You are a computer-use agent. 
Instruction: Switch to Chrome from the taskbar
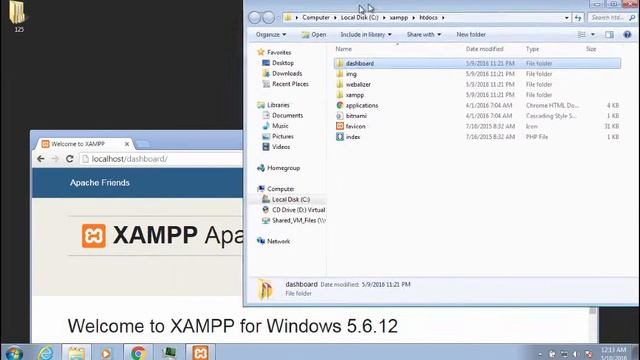tap(138, 353)
